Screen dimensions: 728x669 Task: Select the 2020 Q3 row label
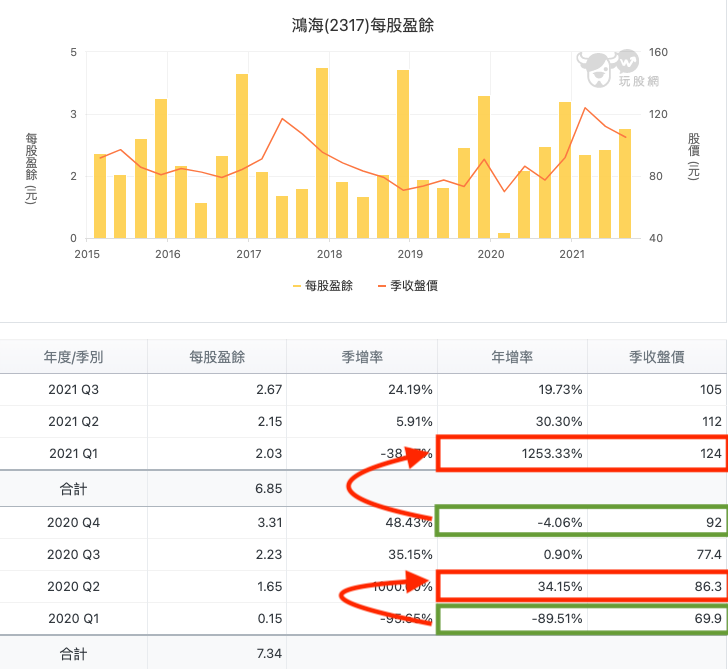(x=73, y=555)
